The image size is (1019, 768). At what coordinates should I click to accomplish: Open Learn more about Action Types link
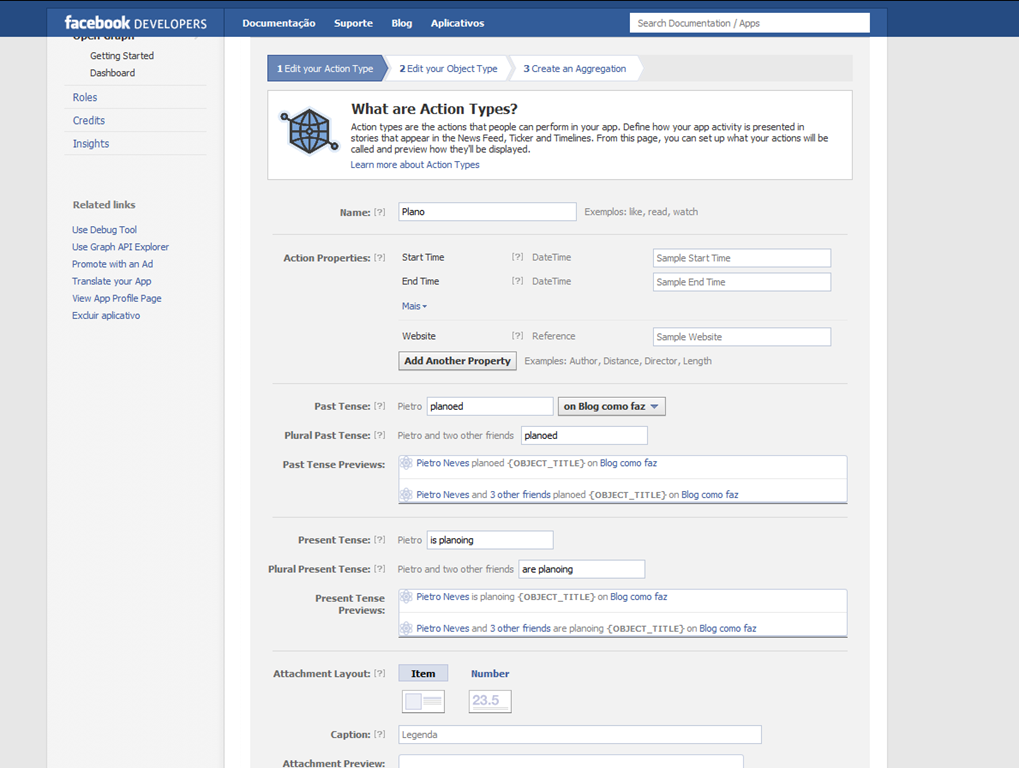click(415, 165)
